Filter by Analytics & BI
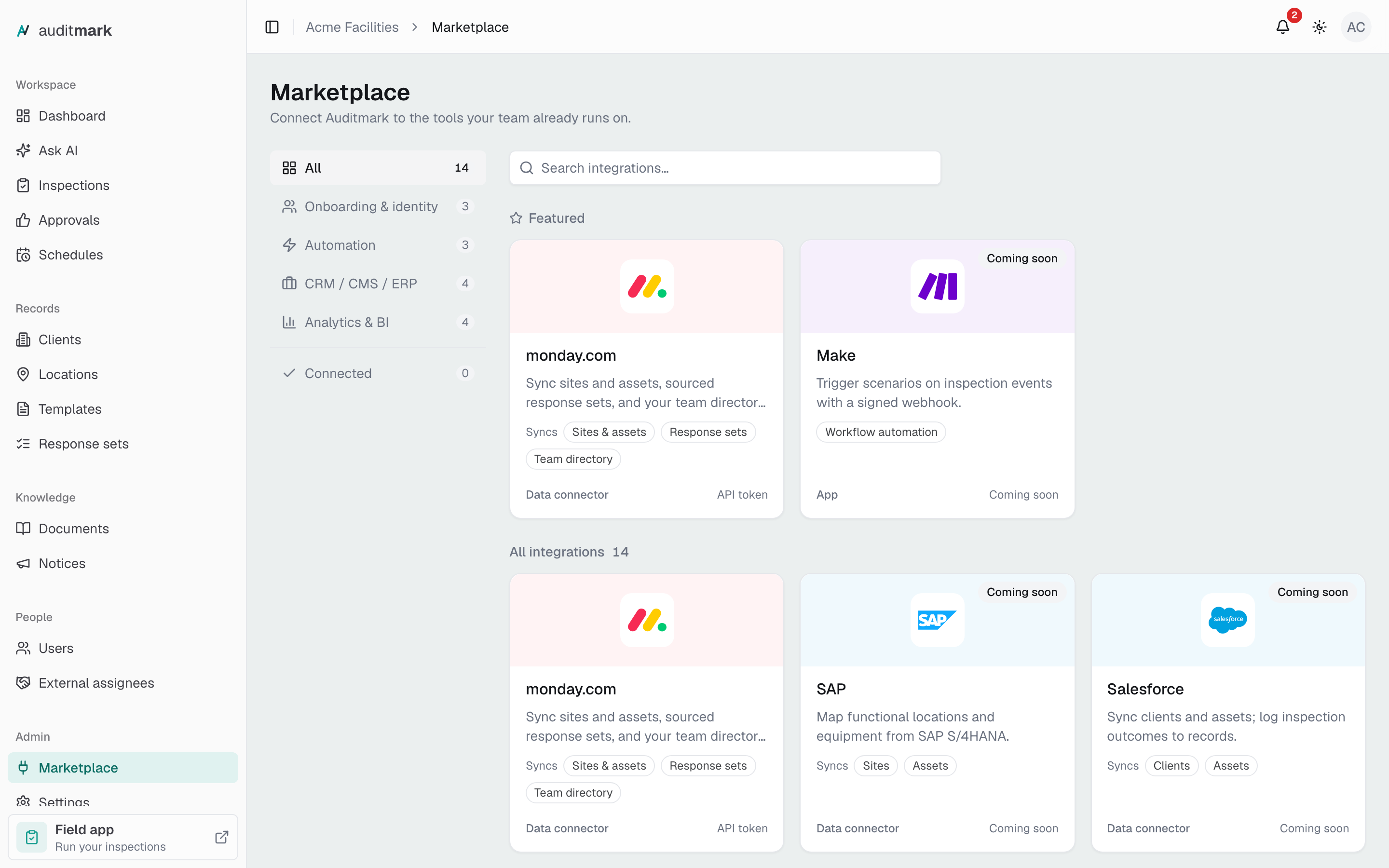1389x868 pixels. point(378,322)
